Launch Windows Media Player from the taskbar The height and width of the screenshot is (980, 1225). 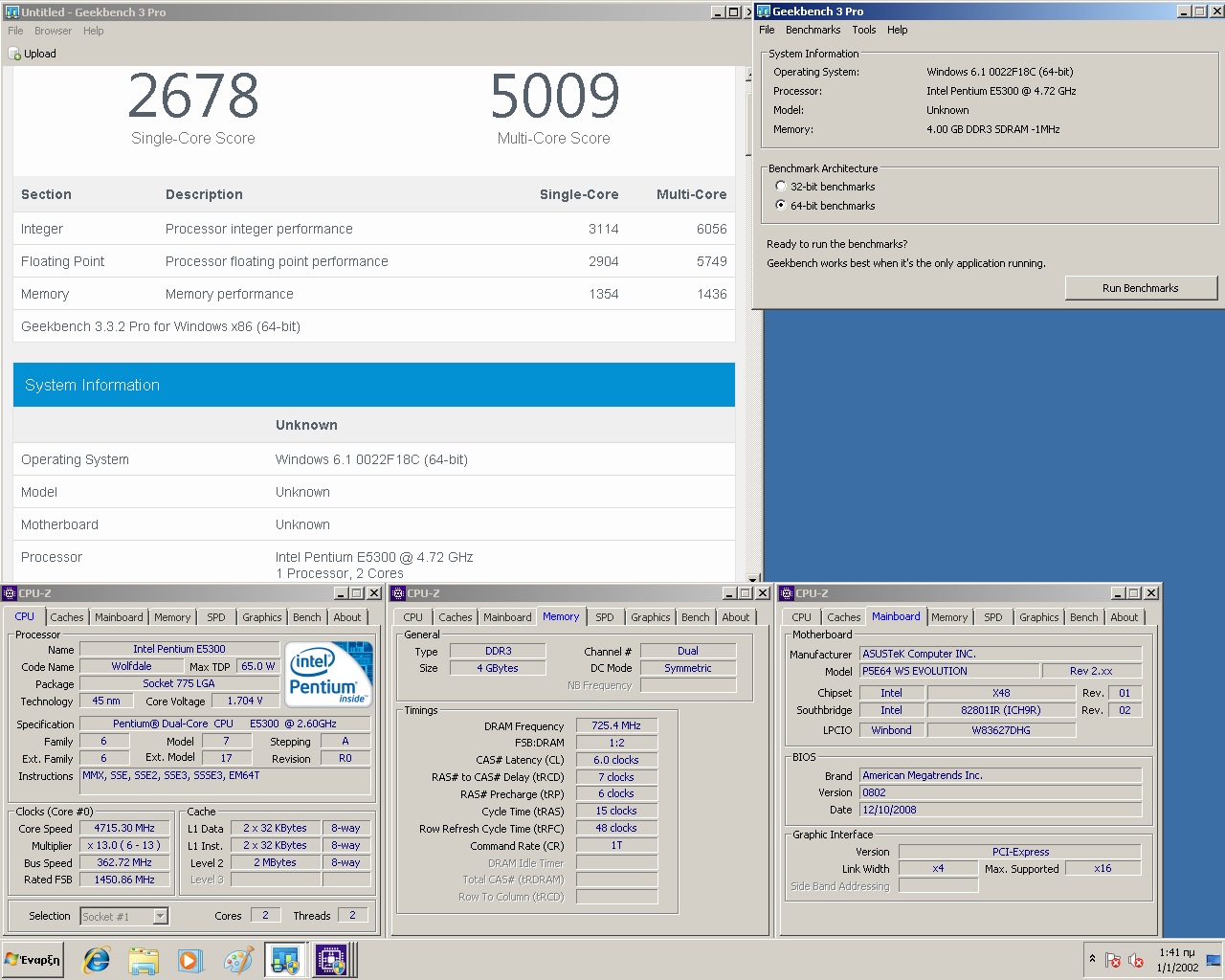point(190,960)
